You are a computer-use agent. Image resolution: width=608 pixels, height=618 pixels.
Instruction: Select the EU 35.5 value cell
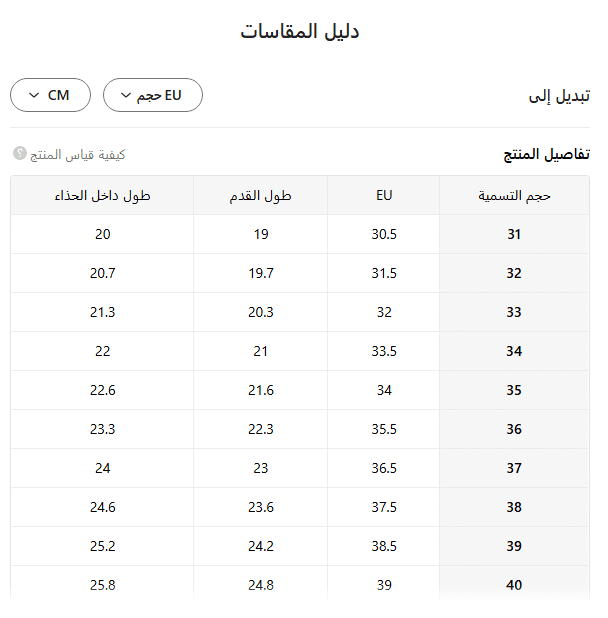(384, 430)
